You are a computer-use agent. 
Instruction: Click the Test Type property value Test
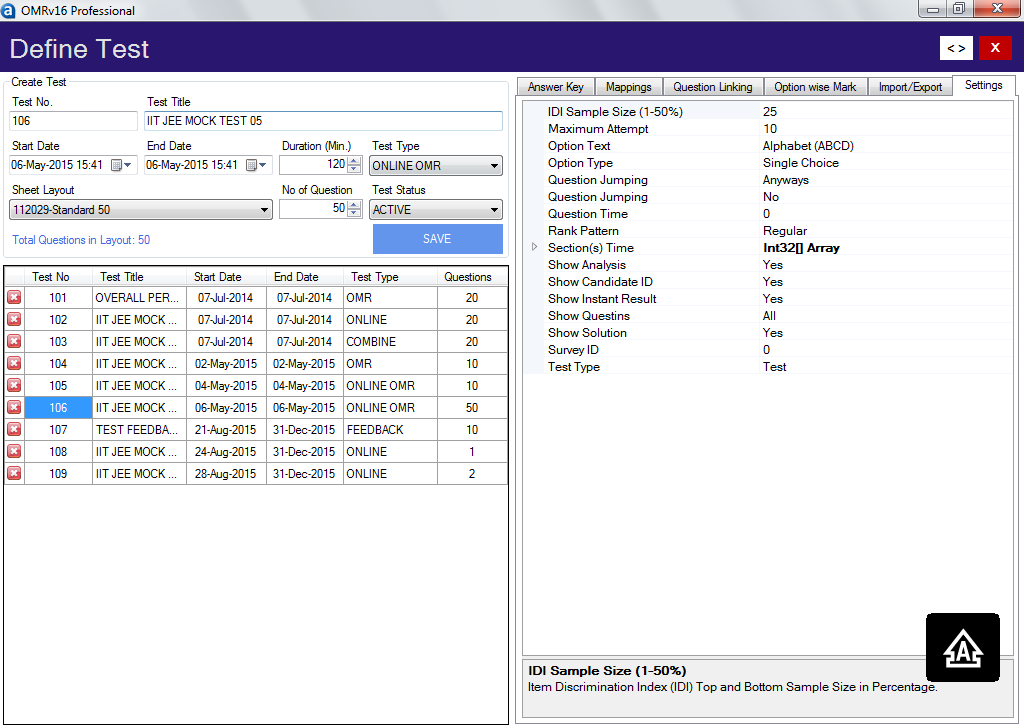(775, 366)
